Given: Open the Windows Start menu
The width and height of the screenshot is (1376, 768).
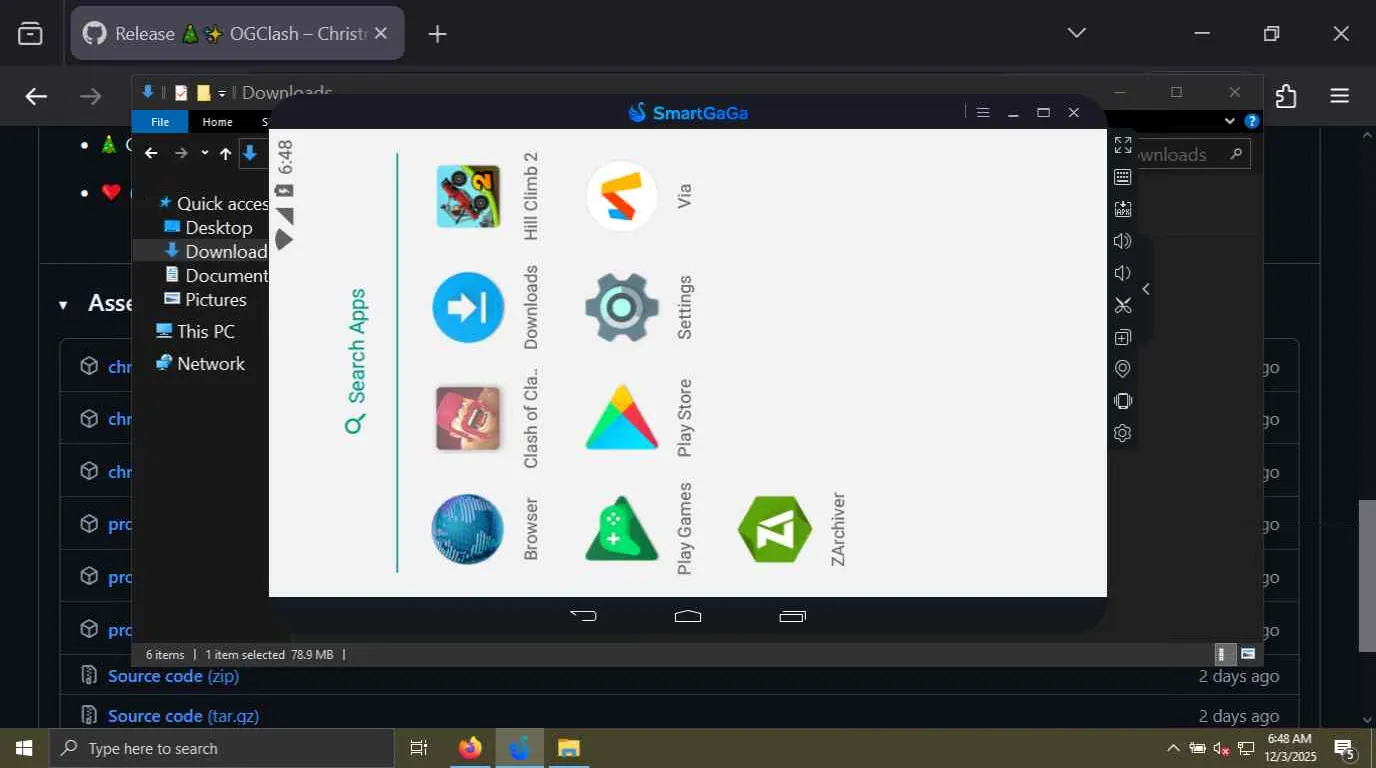Looking at the screenshot, I should pyautogui.click(x=23, y=748).
